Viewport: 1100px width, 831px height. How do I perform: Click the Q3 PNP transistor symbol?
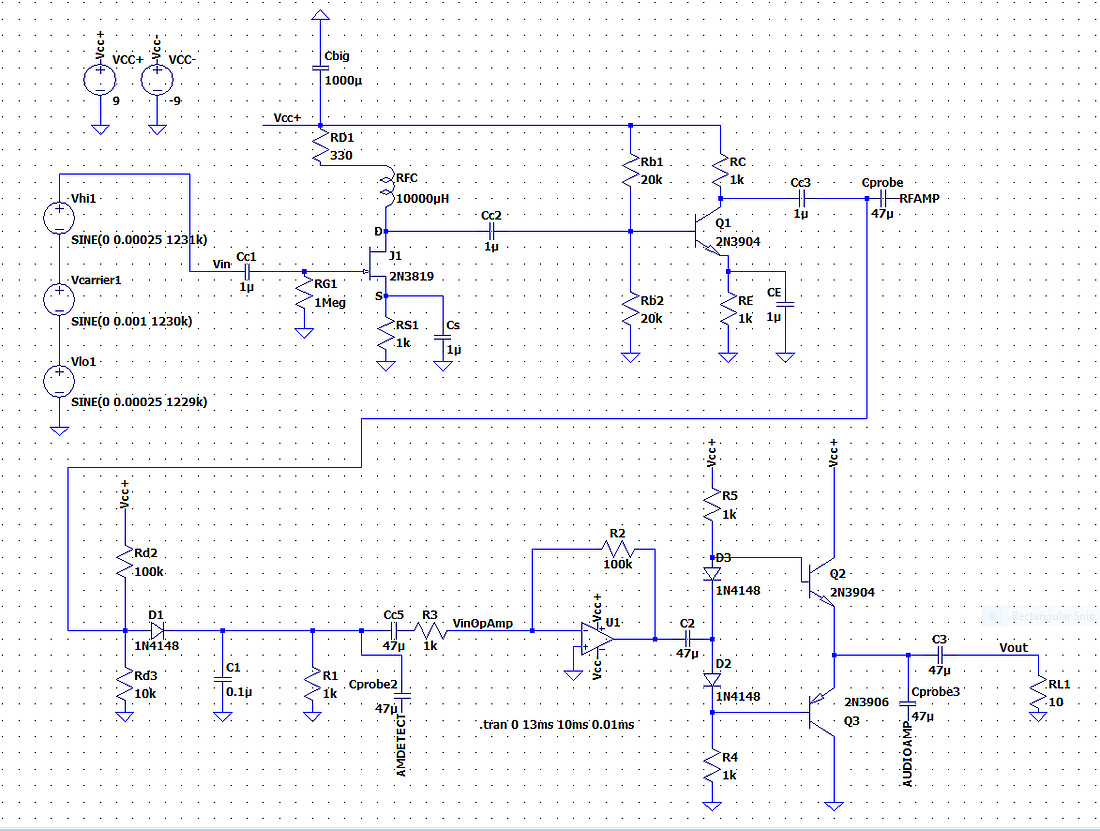[x=821, y=712]
